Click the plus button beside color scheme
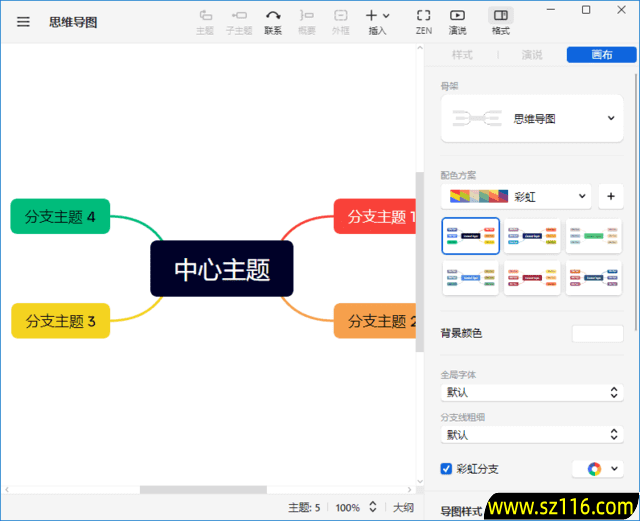The height and width of the screenshot is (521, 640). point(611,196)
